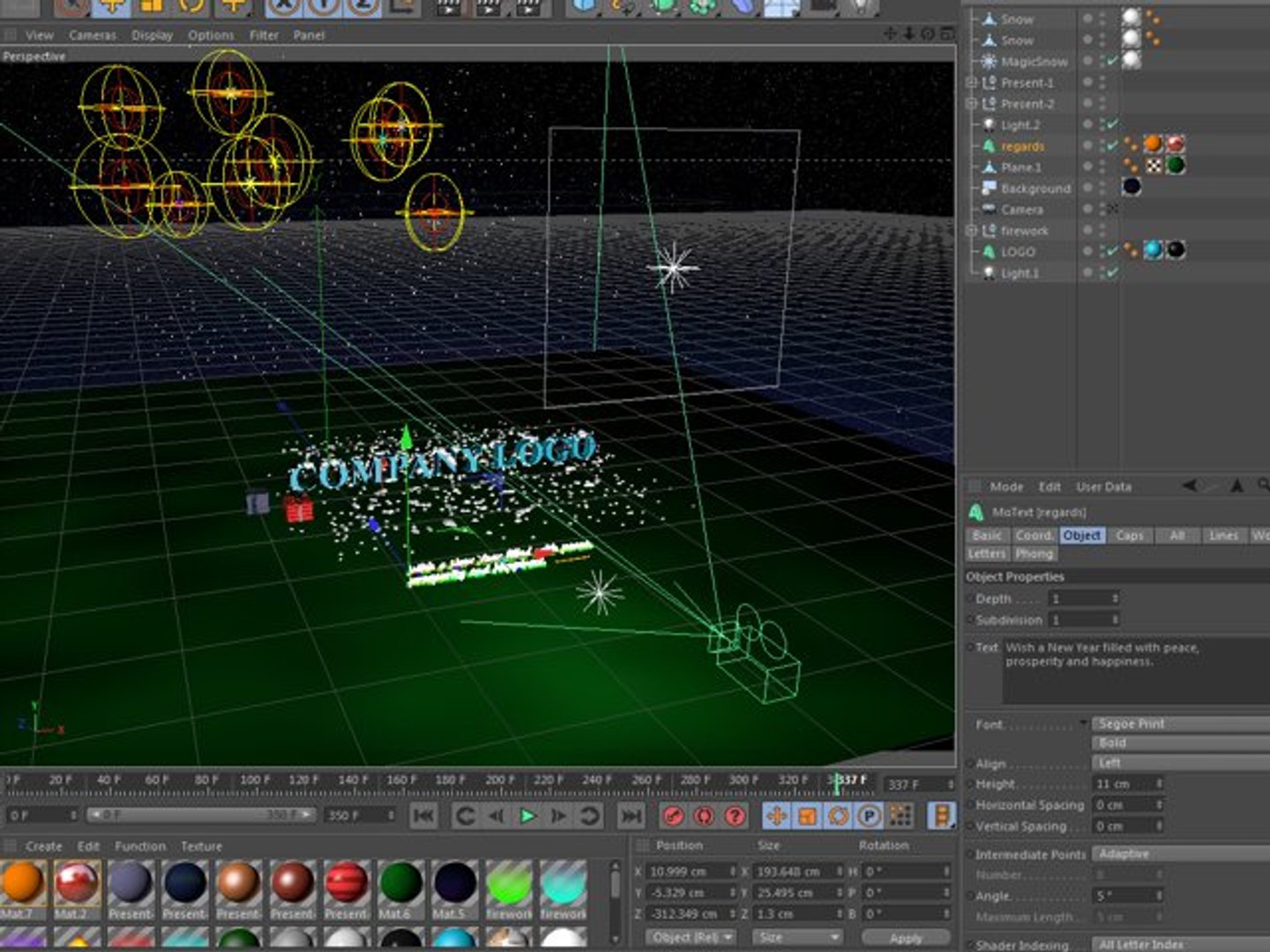
Task: Click the Apply button
Action: click(x=906, y=938)
